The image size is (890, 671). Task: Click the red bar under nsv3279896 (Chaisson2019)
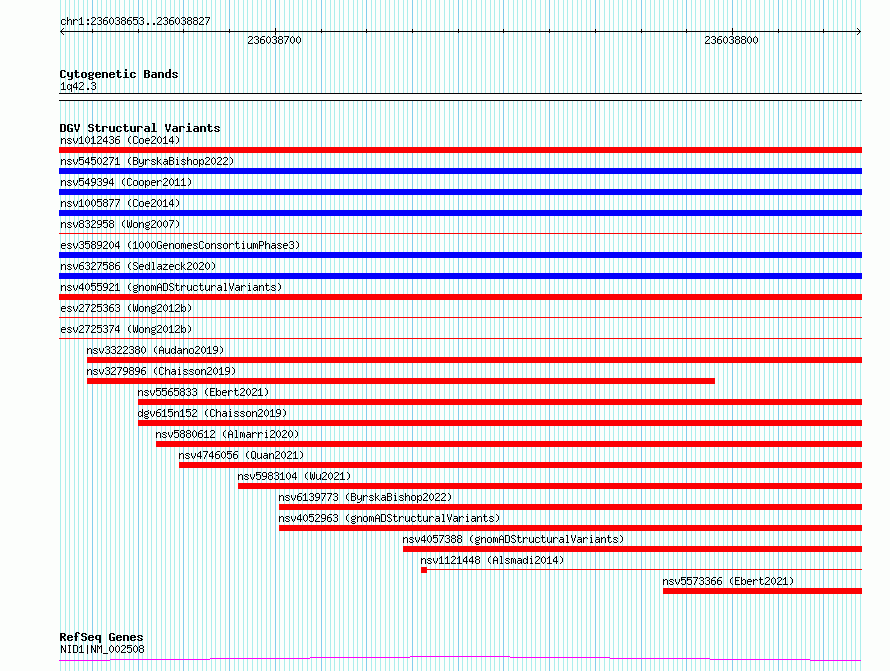click(x=401, y=381)
